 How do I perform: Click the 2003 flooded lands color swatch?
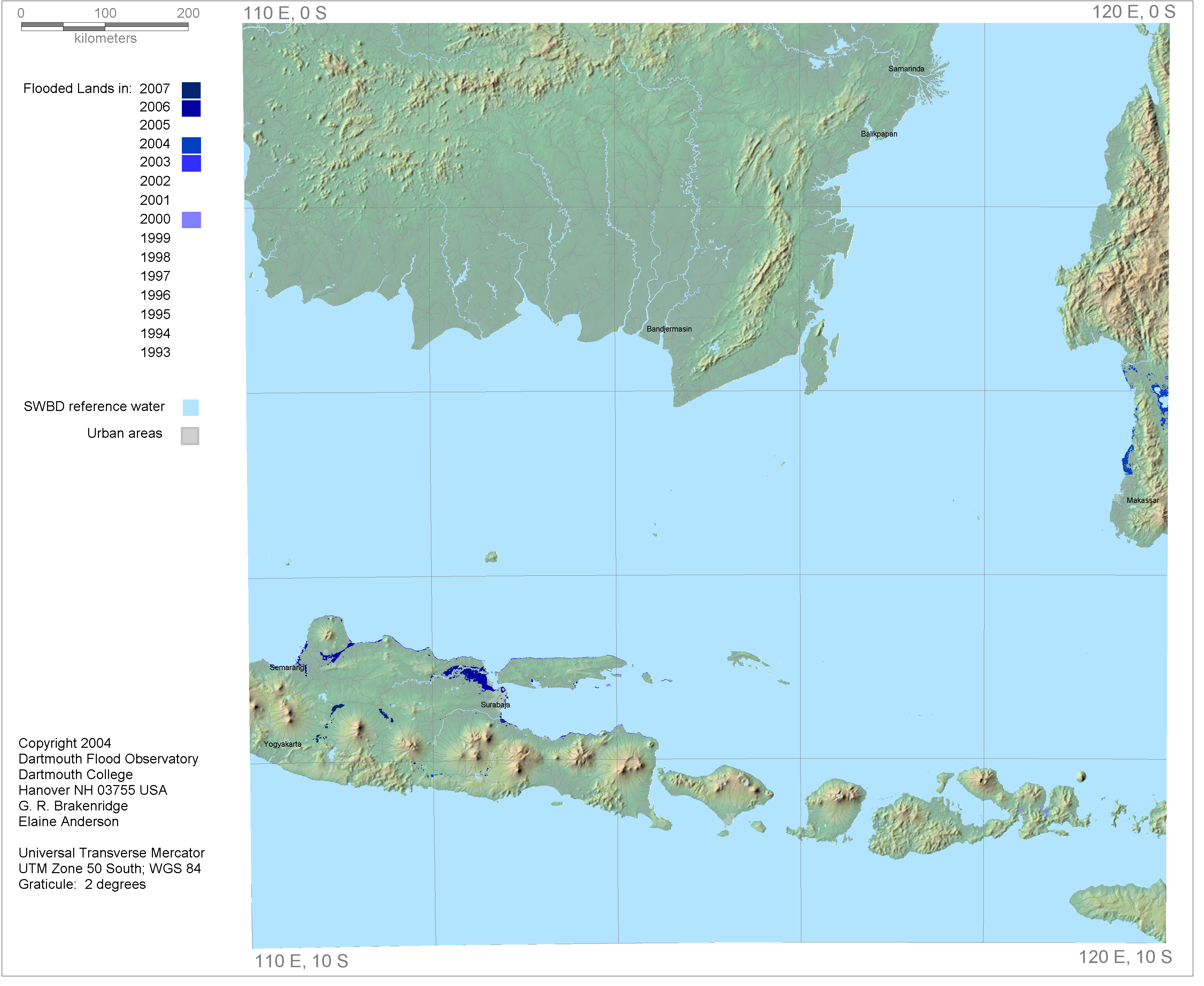192,164
